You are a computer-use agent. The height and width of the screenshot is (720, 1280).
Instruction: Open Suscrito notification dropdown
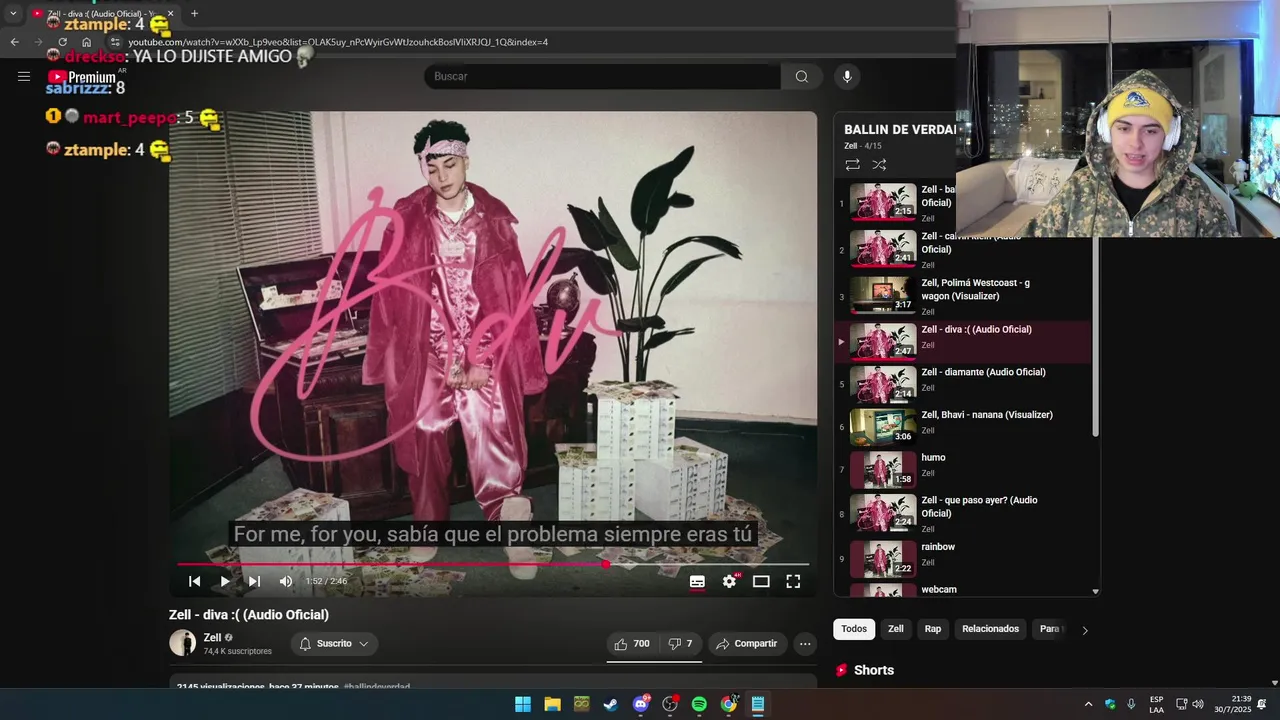(x=334, y=644)
